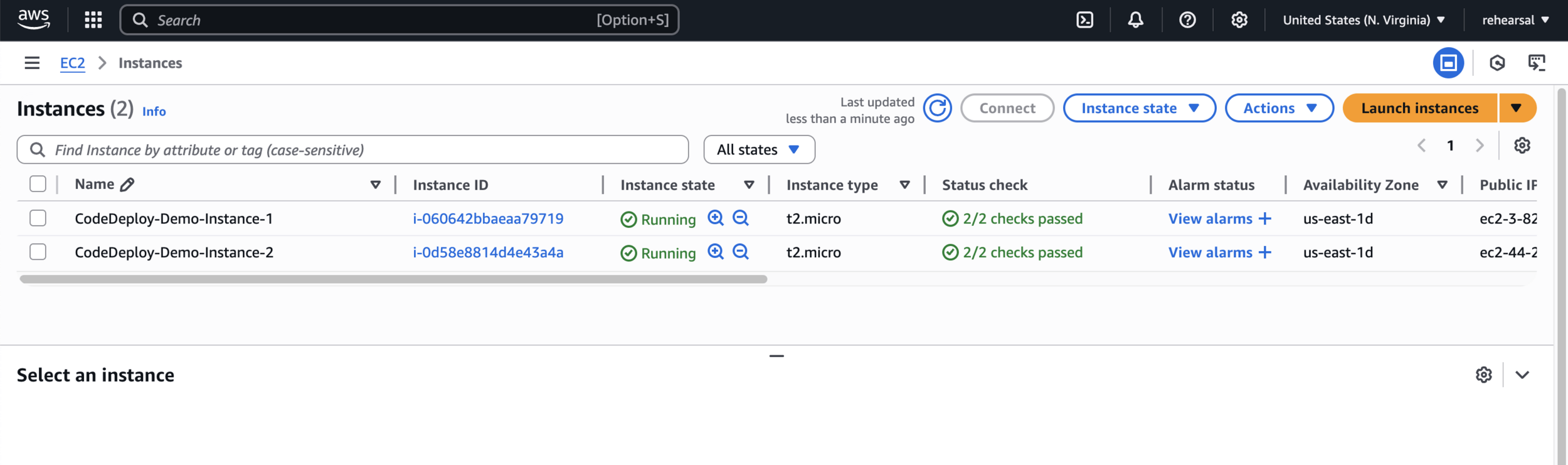Launch CloudShell from the top bar

pos(1084,20)
